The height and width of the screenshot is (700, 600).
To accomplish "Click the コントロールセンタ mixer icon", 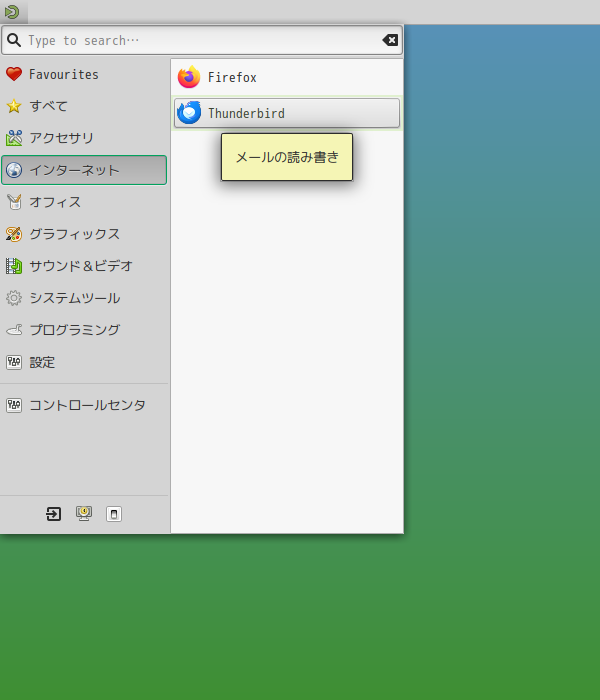I will 14,405.
